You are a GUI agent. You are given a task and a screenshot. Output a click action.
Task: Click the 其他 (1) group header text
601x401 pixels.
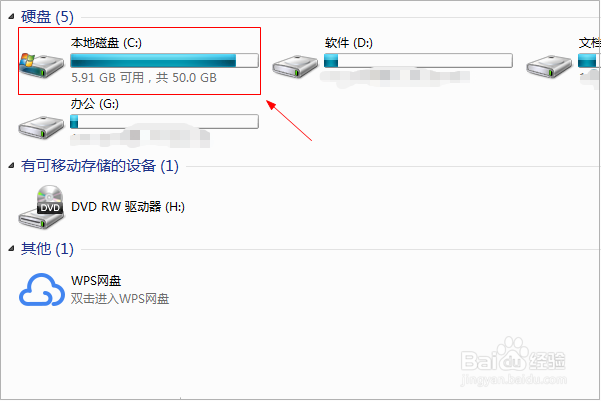47,249
